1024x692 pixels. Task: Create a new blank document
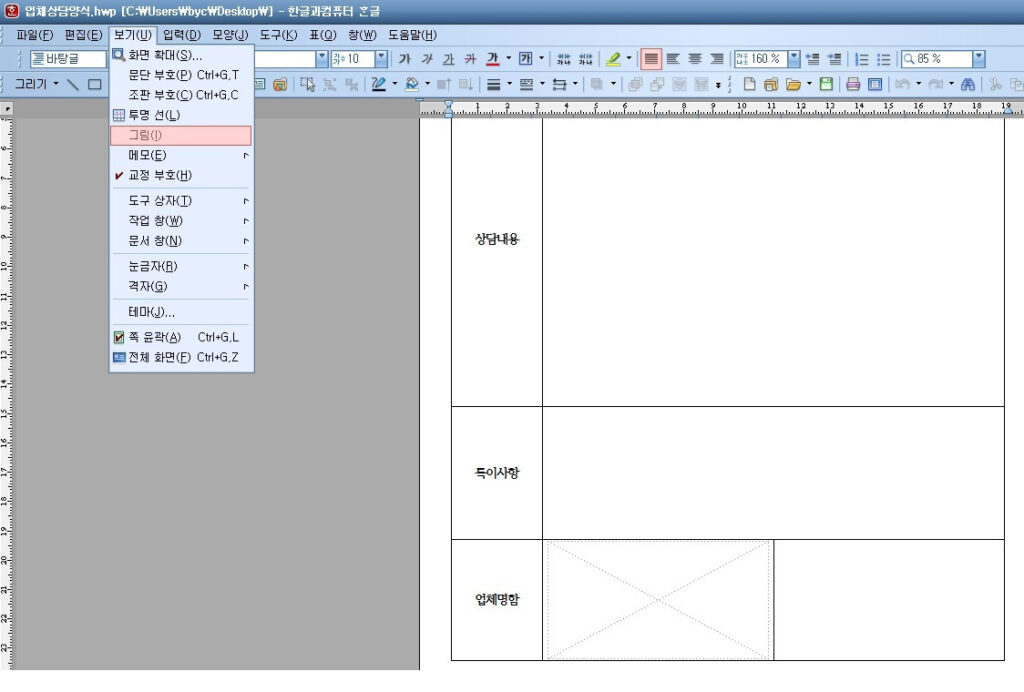(750, 84)
